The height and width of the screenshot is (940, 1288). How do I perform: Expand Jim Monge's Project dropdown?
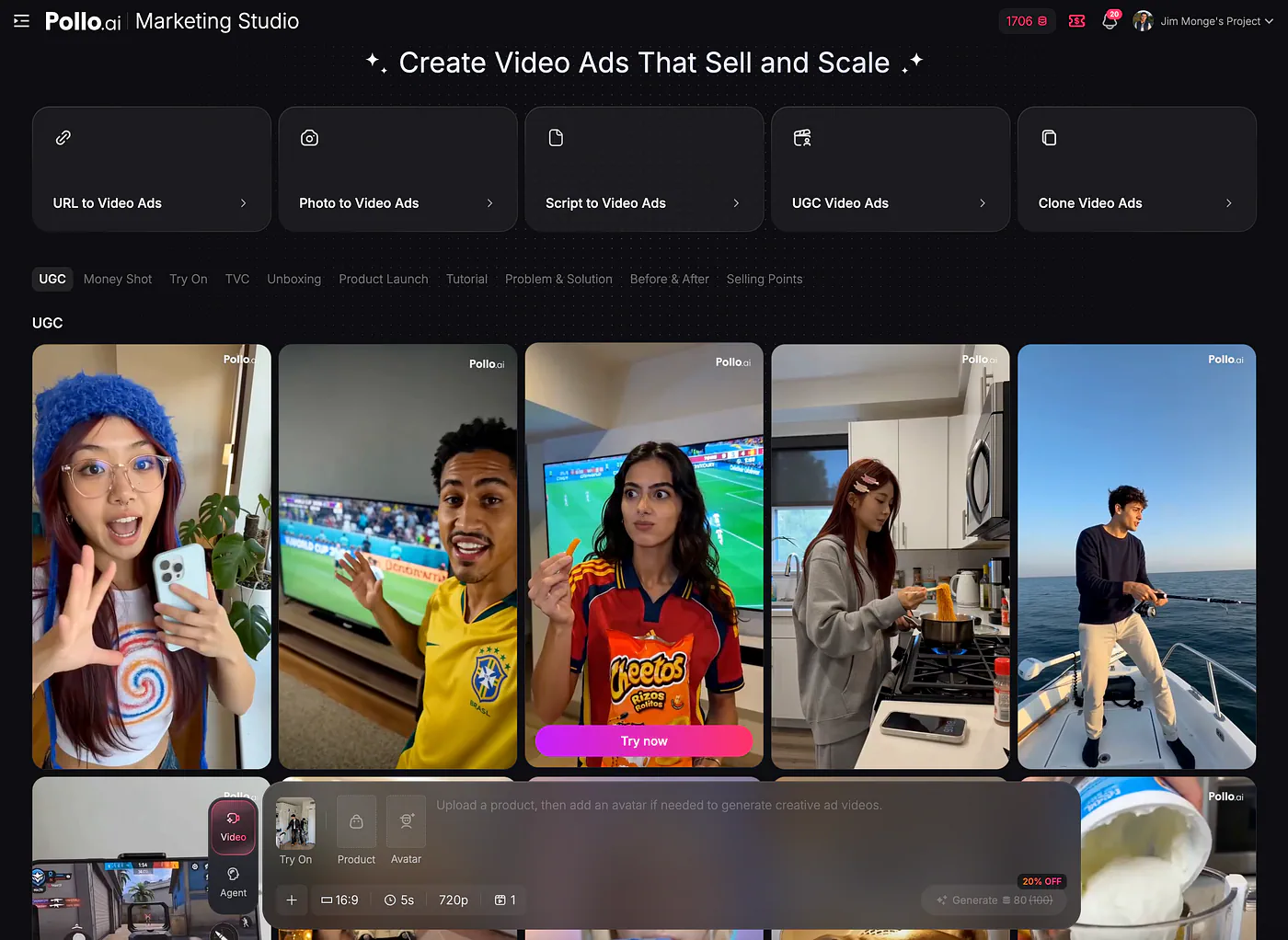(1217, 21)
